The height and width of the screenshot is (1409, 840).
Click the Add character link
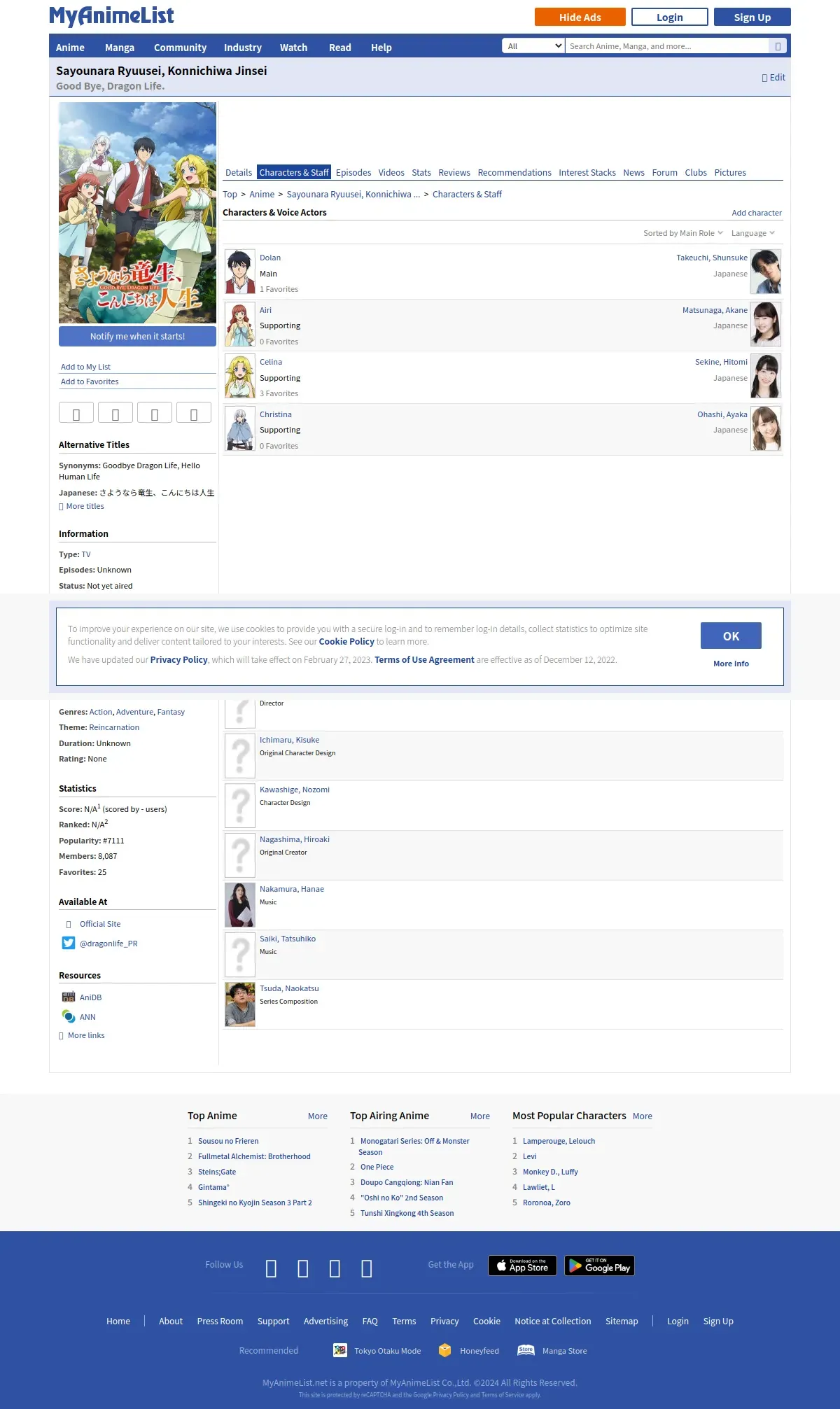[x=757, y=213]
